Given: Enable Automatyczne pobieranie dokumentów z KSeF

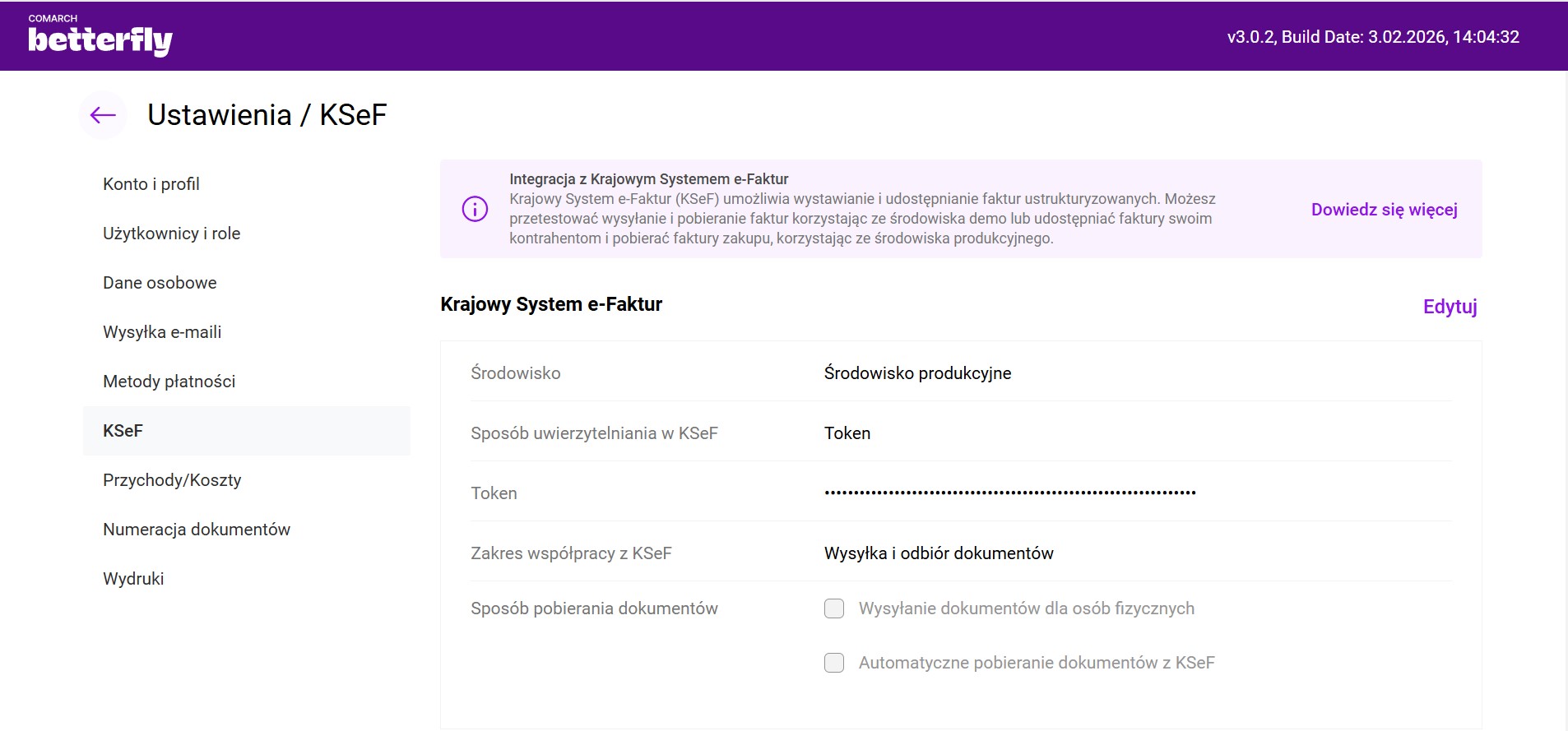Looking at the screenshot, I should click(834, 663).
